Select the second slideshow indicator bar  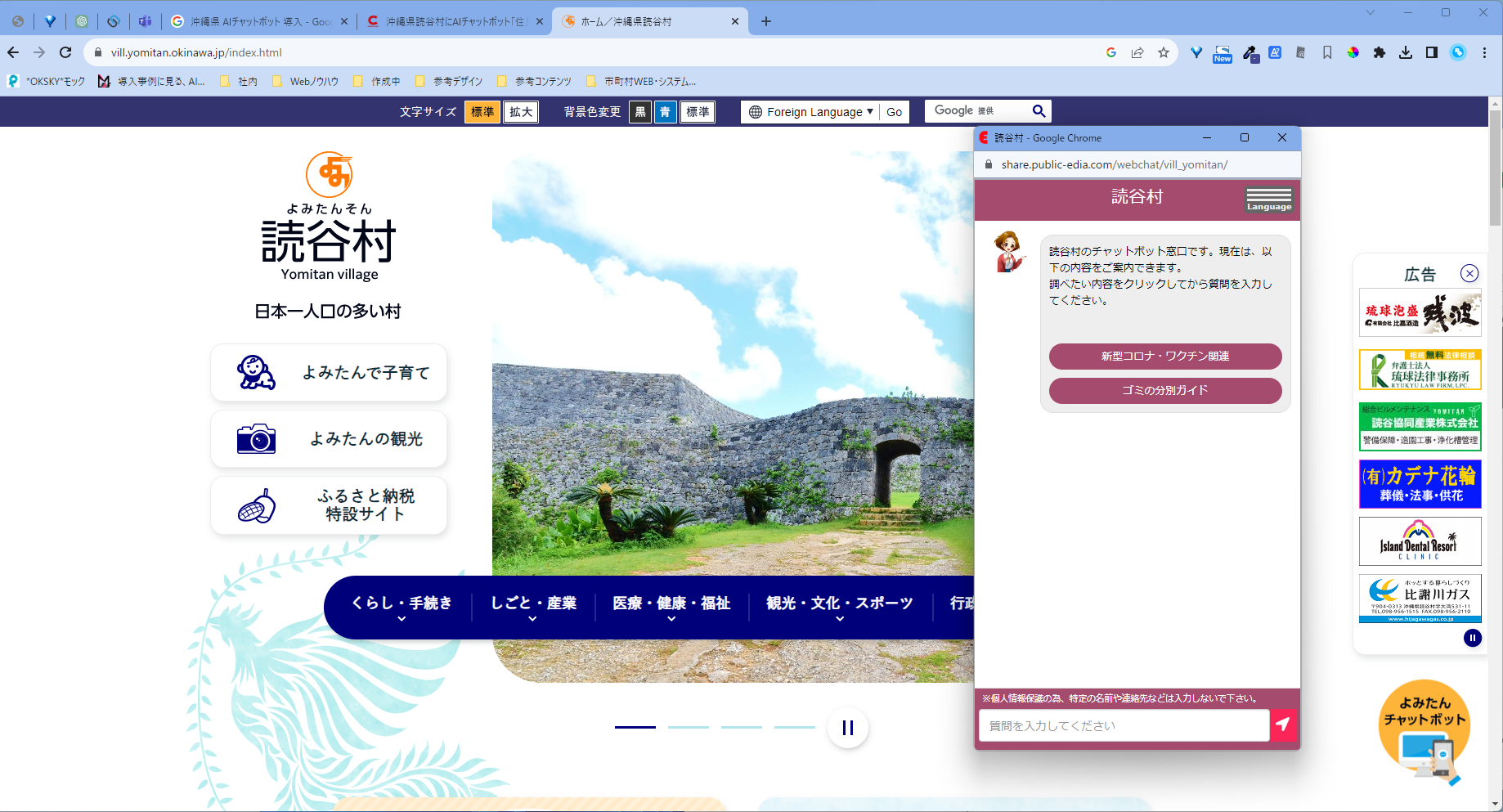point(689,727)
